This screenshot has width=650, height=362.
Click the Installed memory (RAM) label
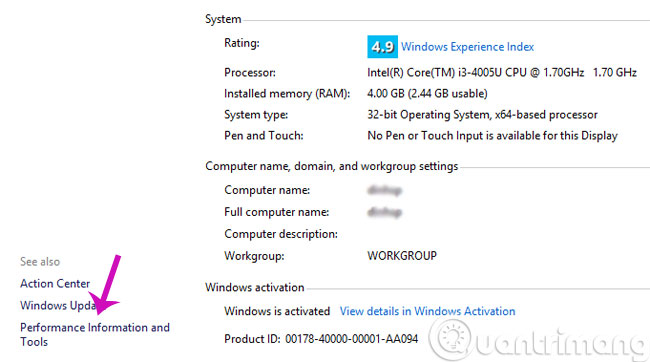pyautogui.click(x=287, y=94)
